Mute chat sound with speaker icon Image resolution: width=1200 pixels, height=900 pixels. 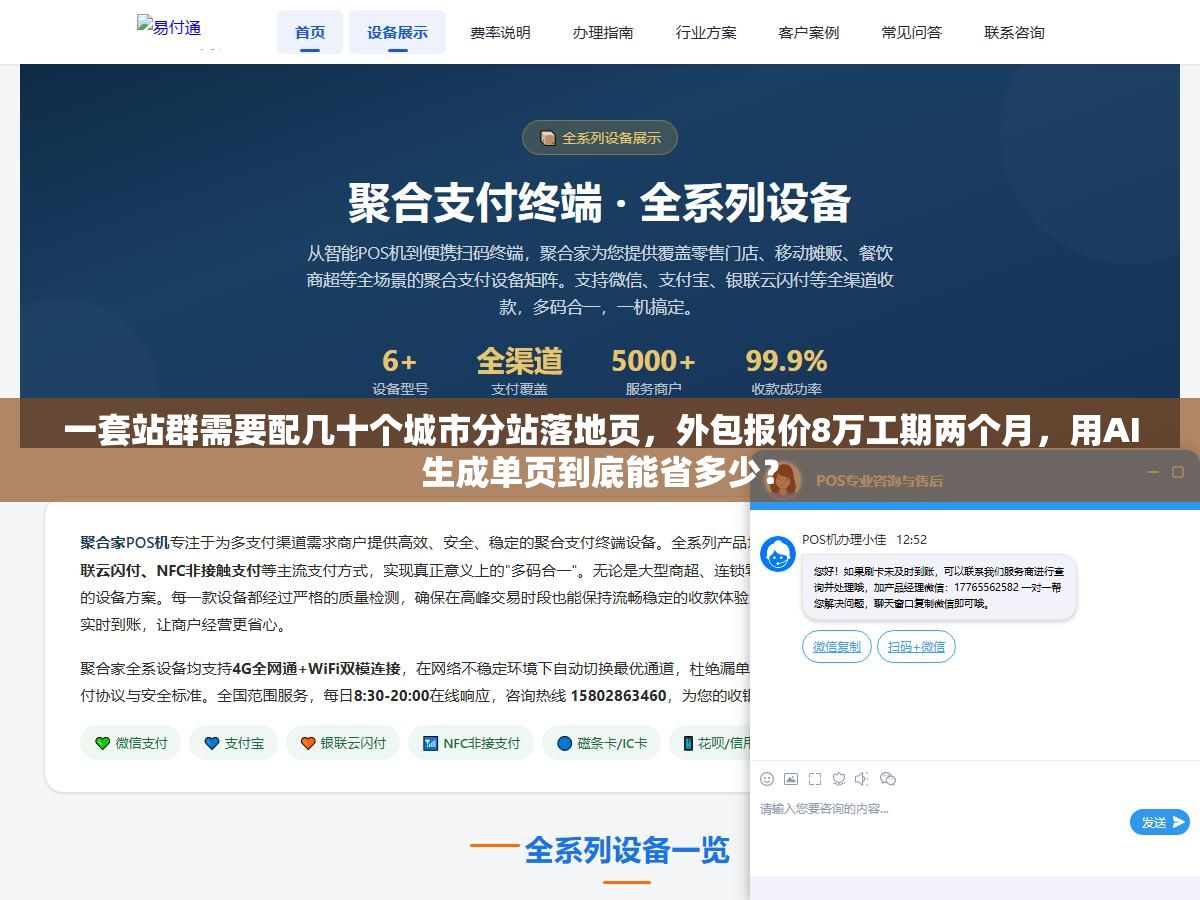click(x=862, y=779)
